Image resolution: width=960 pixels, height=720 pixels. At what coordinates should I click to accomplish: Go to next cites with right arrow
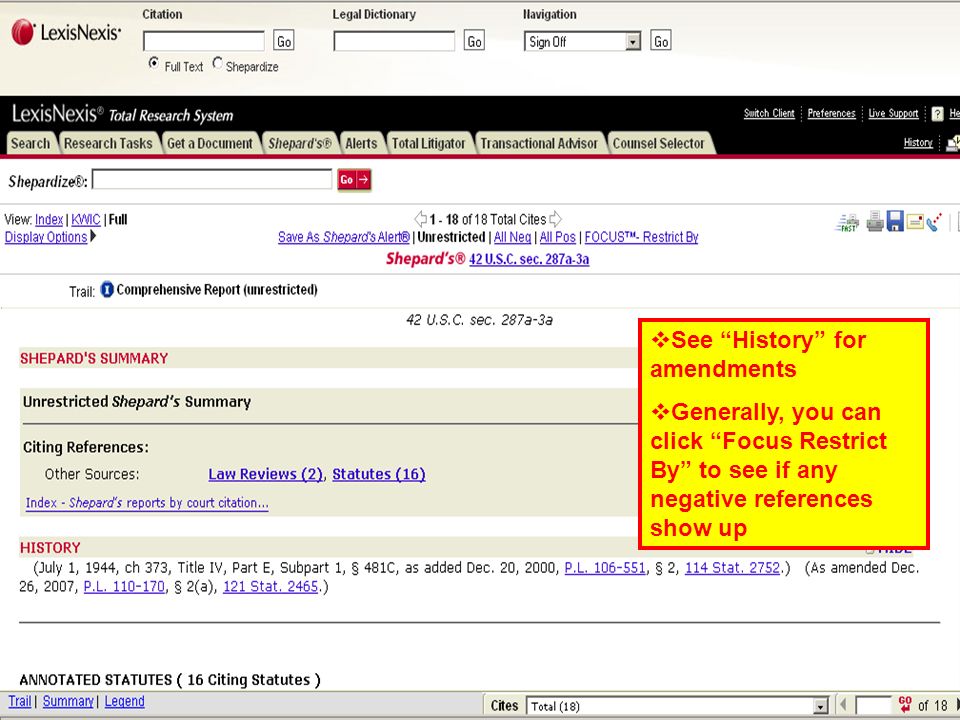[x=555, y=219]
